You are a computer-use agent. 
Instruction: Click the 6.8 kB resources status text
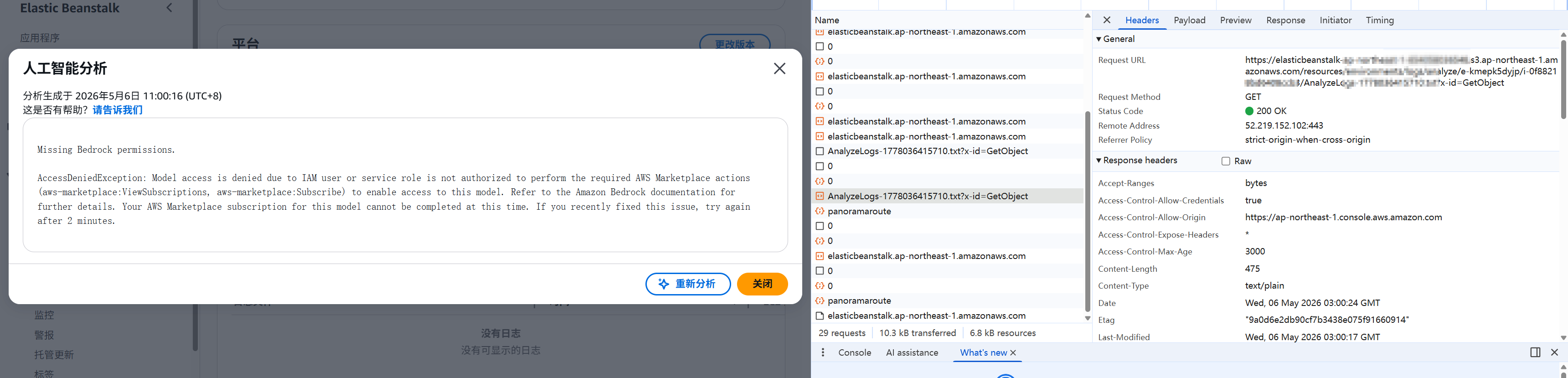coord(1002,333)
